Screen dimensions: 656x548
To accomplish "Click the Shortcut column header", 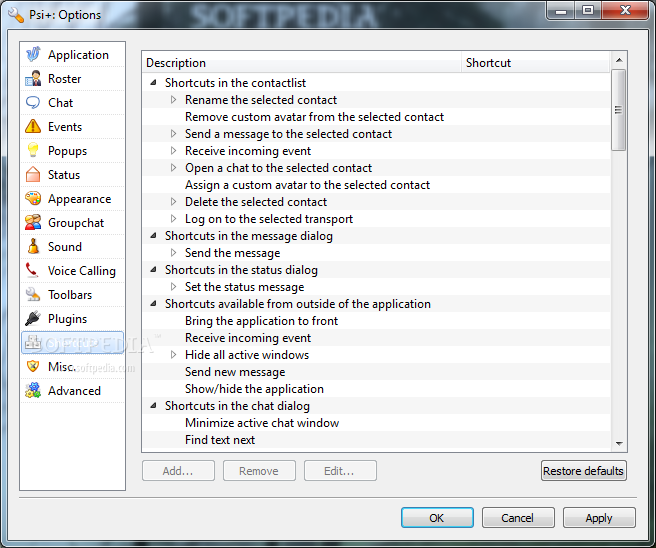I will [x=536, y=63].
